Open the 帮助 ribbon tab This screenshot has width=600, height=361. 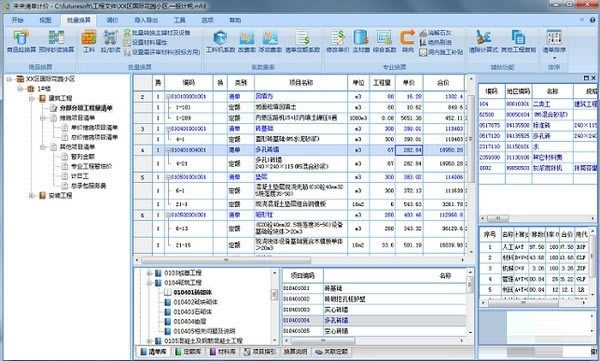[235, 20]
